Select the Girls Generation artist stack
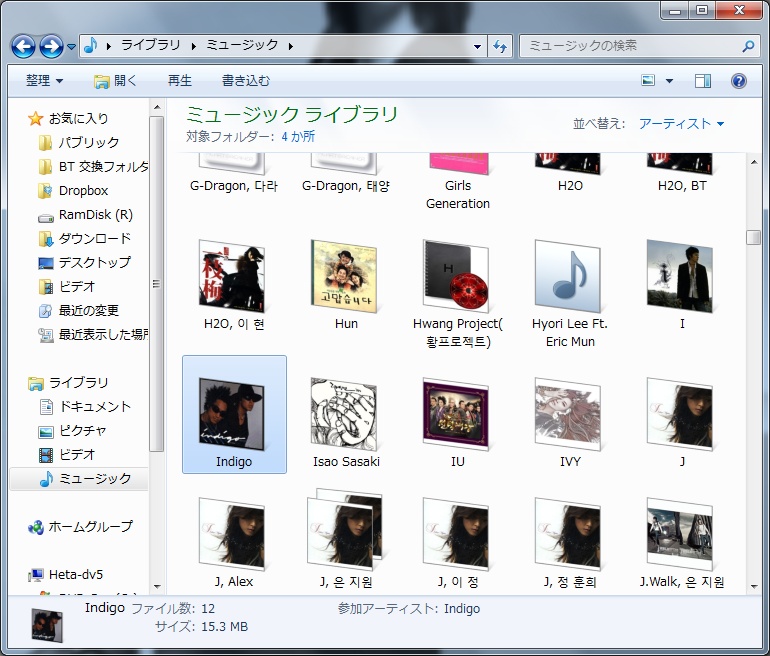 (458, 182)
